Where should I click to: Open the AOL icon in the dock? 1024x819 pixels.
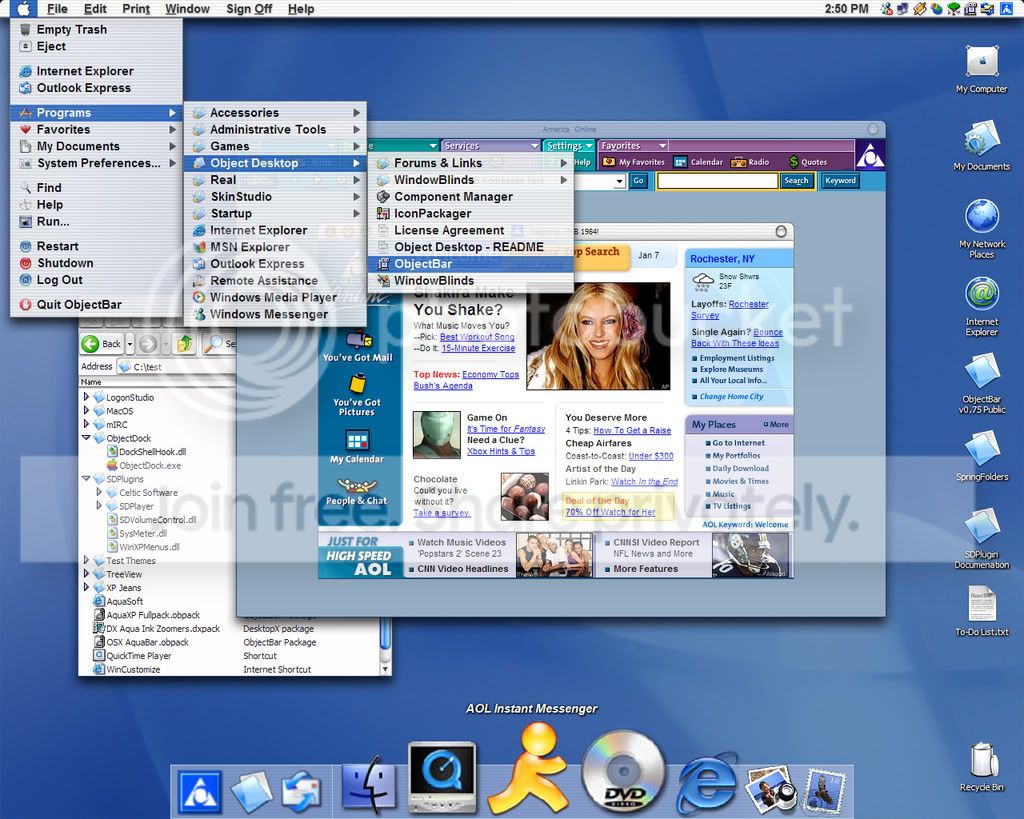pos(200,790)
